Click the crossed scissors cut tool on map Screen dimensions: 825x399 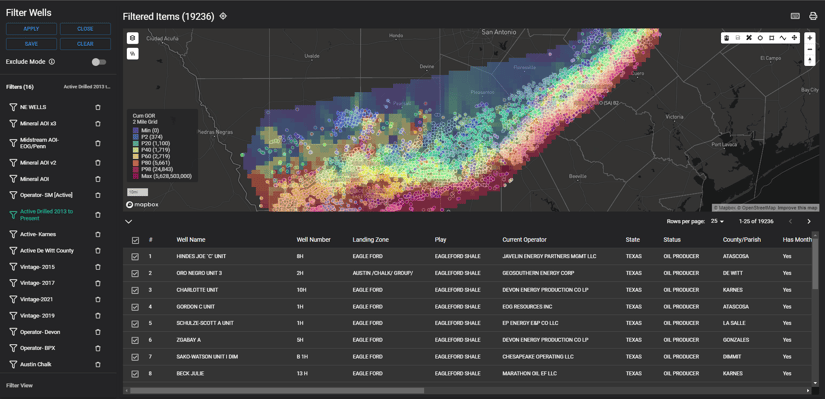point(749,38)
